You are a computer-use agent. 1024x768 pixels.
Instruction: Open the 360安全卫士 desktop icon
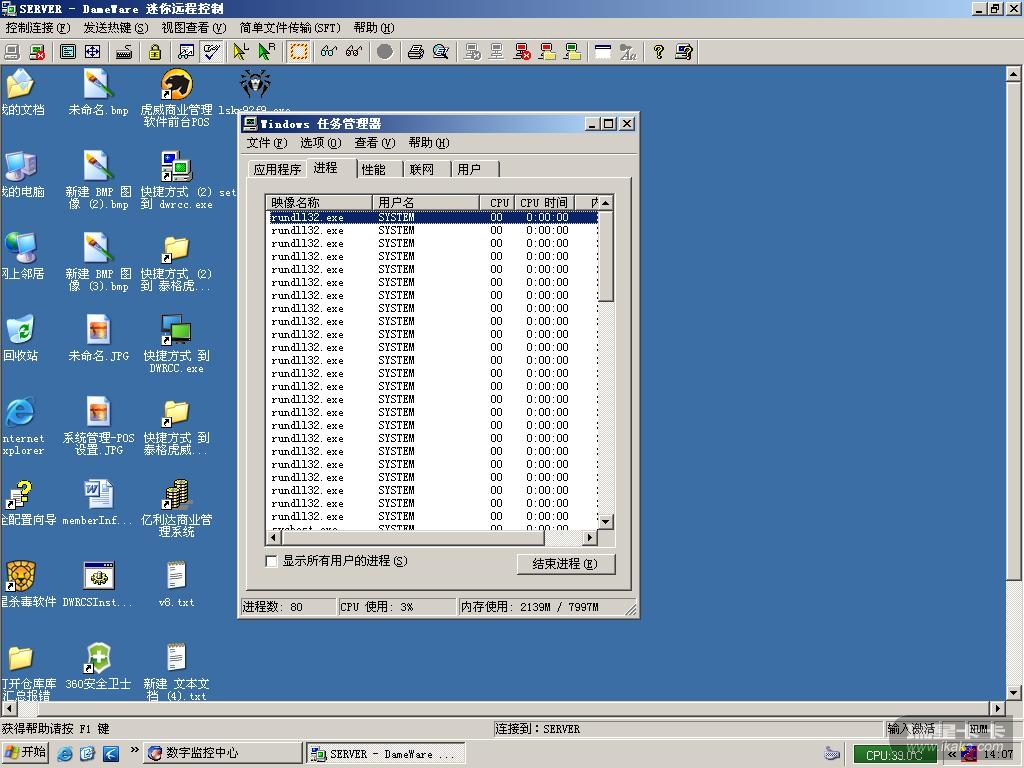tap(98, 658)
